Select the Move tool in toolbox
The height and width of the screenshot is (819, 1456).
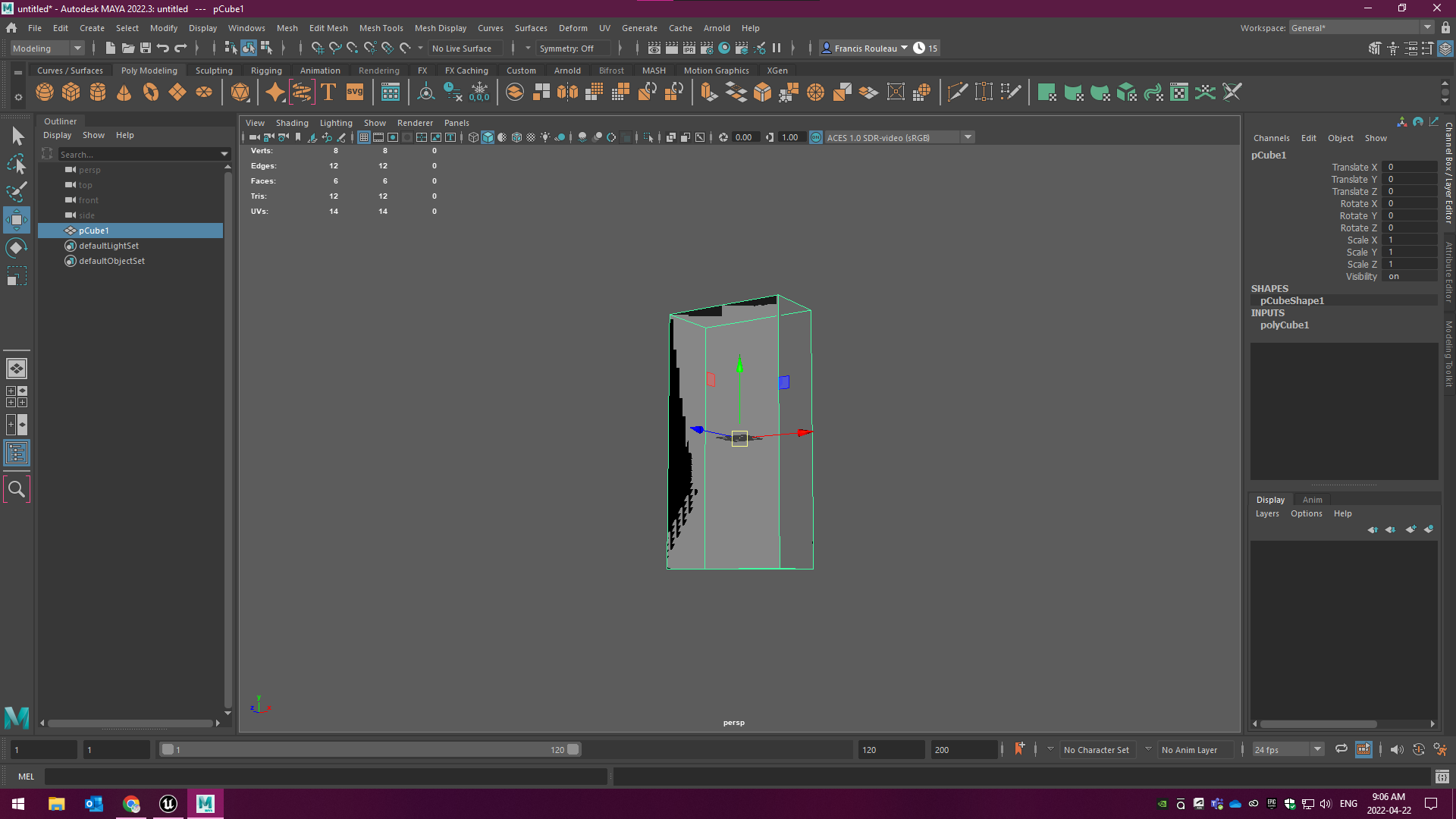17,220
